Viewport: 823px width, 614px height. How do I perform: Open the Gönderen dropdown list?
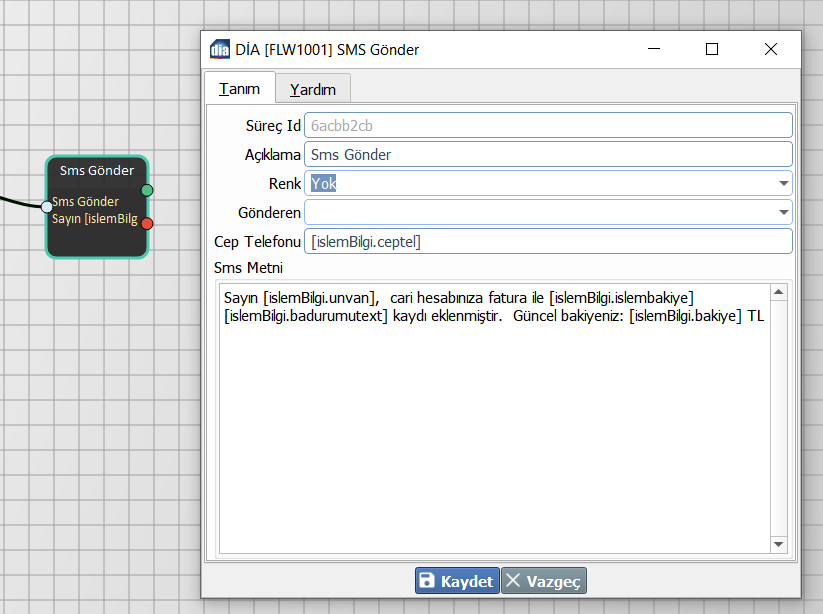(x=783, y=213)
